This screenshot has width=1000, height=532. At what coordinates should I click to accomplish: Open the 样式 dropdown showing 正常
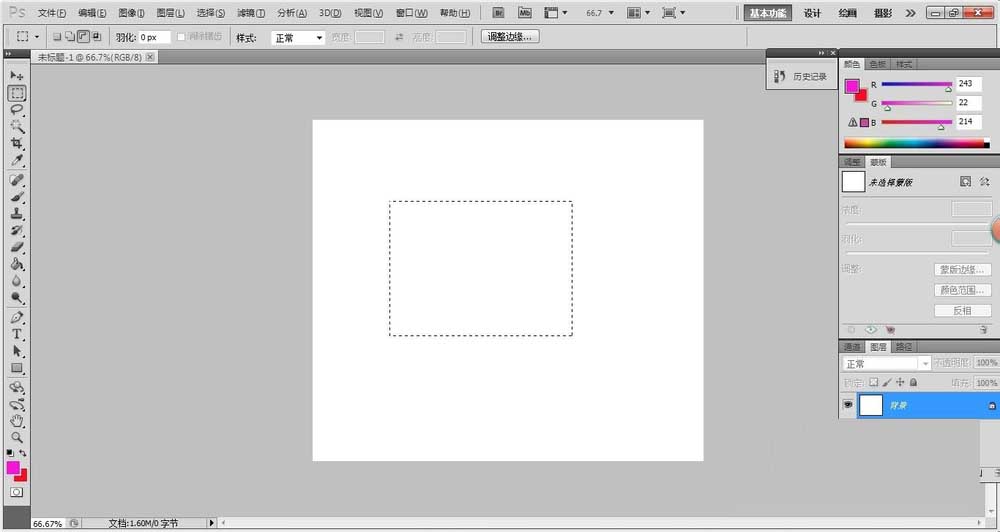[x=298, y=38]
